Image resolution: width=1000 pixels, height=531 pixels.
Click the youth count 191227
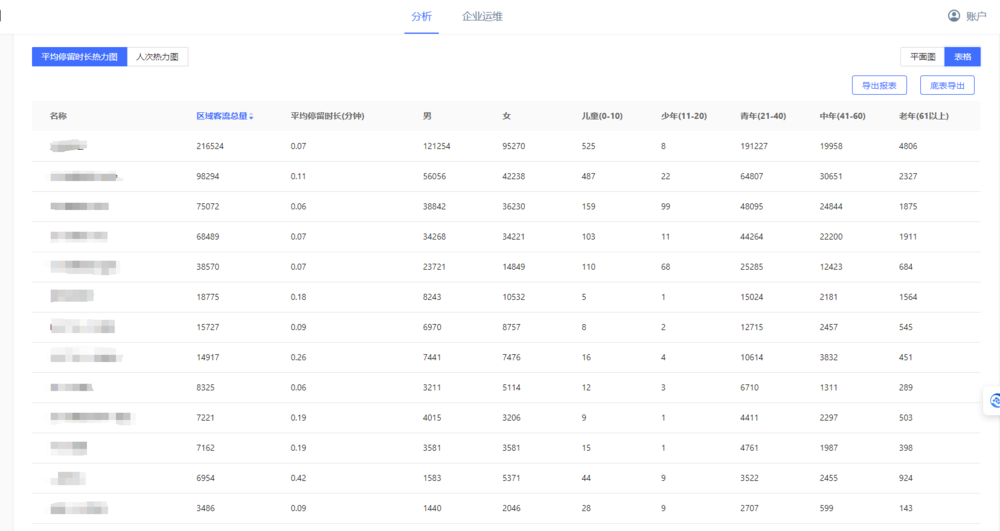(x=754, y=146)
